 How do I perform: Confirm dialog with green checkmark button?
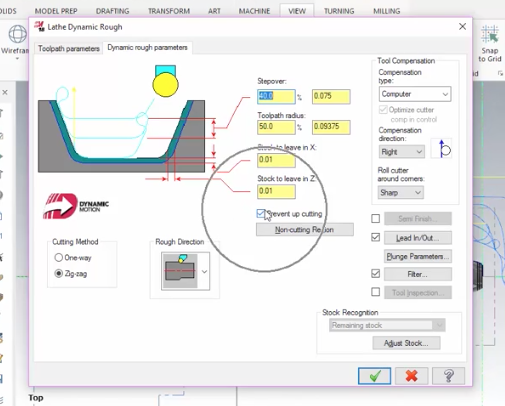374,376
